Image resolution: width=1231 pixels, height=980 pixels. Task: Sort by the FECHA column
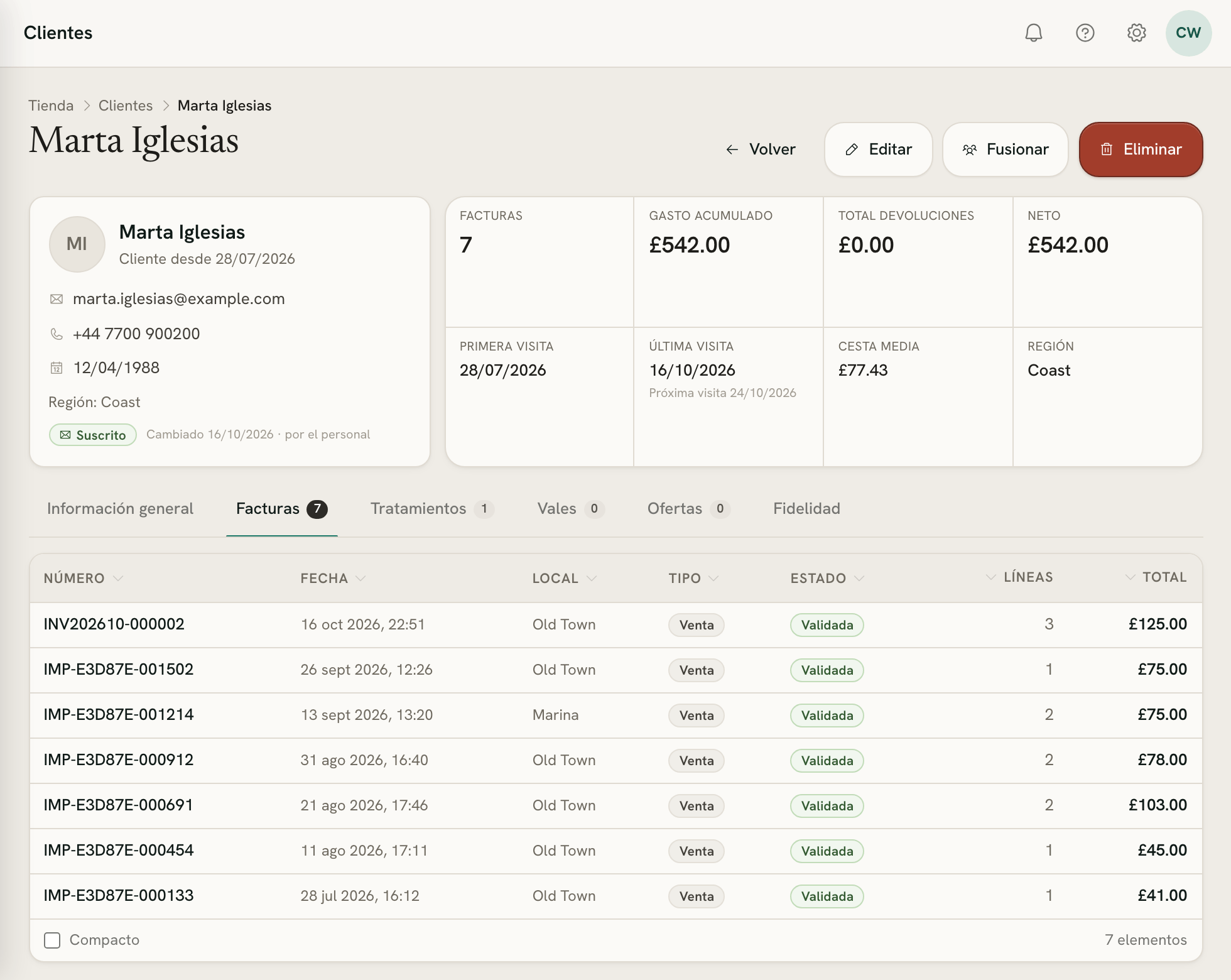point(333,578)
